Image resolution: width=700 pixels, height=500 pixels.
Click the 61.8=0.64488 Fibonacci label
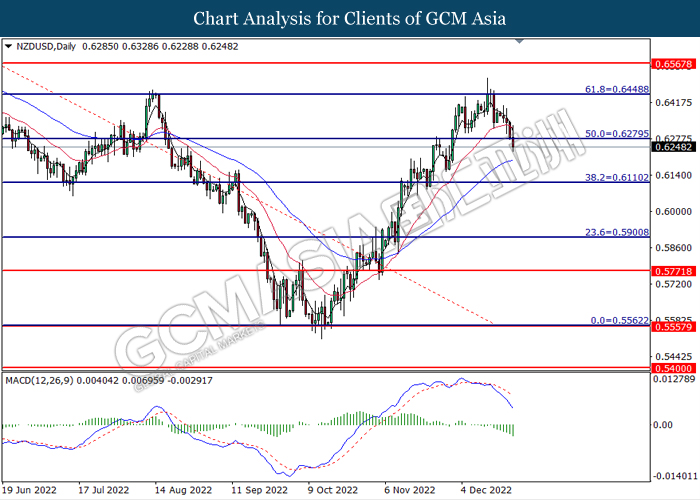pyautogui.click(x=617, y=89)
